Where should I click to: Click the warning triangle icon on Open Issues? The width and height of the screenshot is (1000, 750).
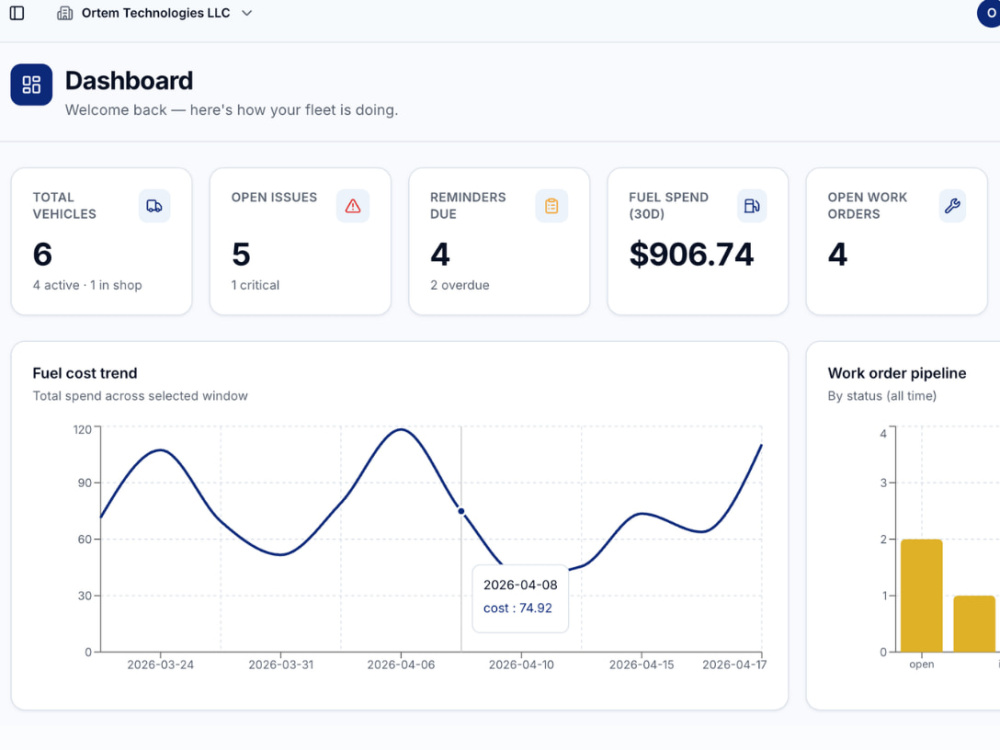click(x=353, y=206)
